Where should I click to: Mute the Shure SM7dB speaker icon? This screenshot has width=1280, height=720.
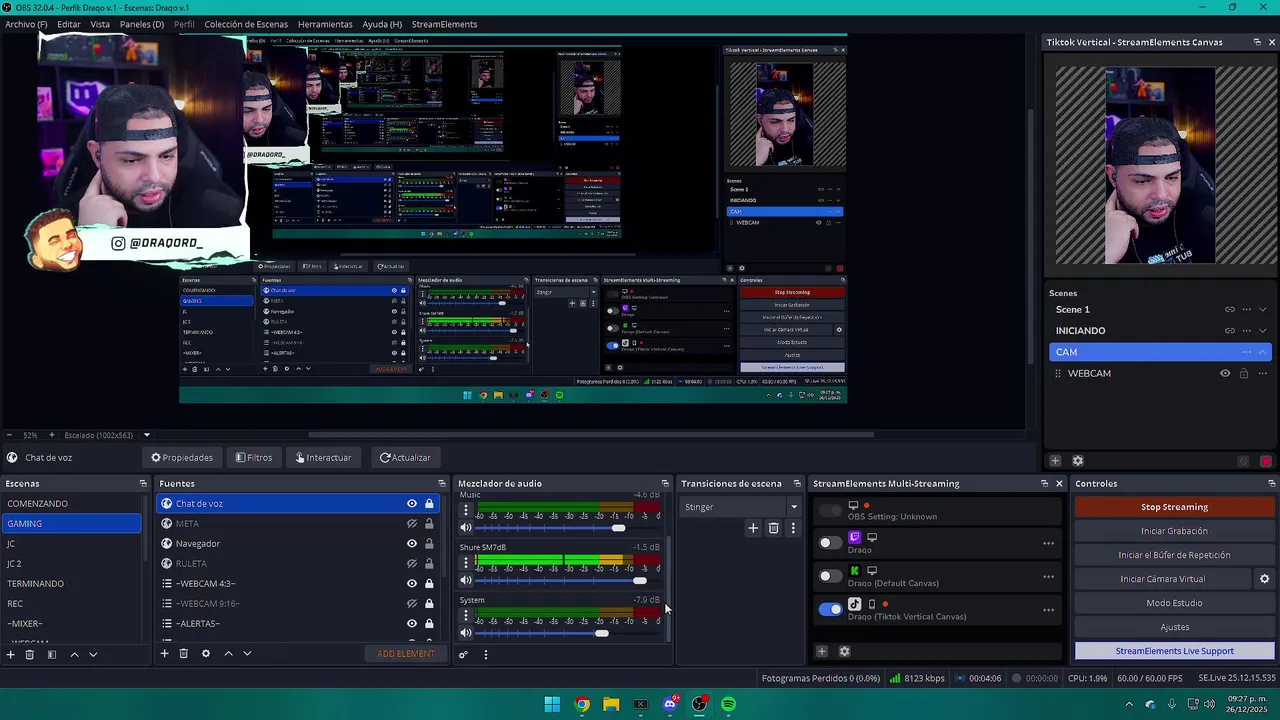(466, 580)
